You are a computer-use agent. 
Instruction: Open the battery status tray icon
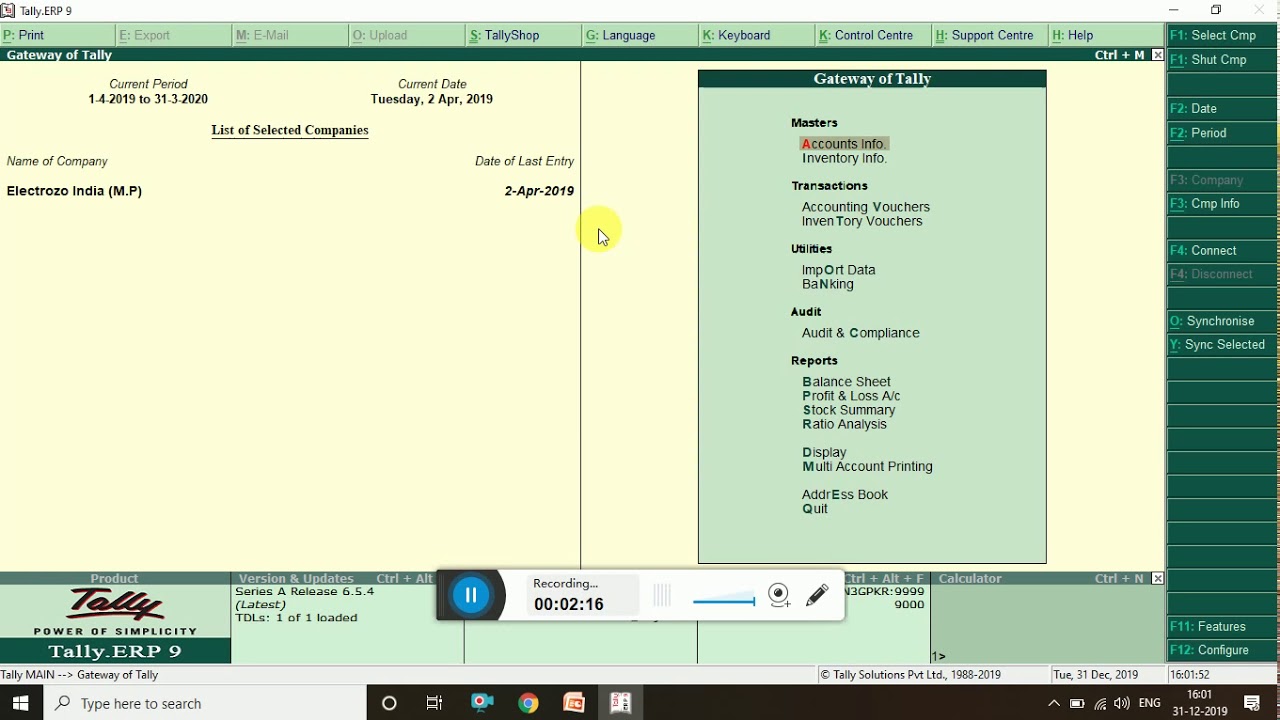pyautogui.click(x=1077, y=704)
